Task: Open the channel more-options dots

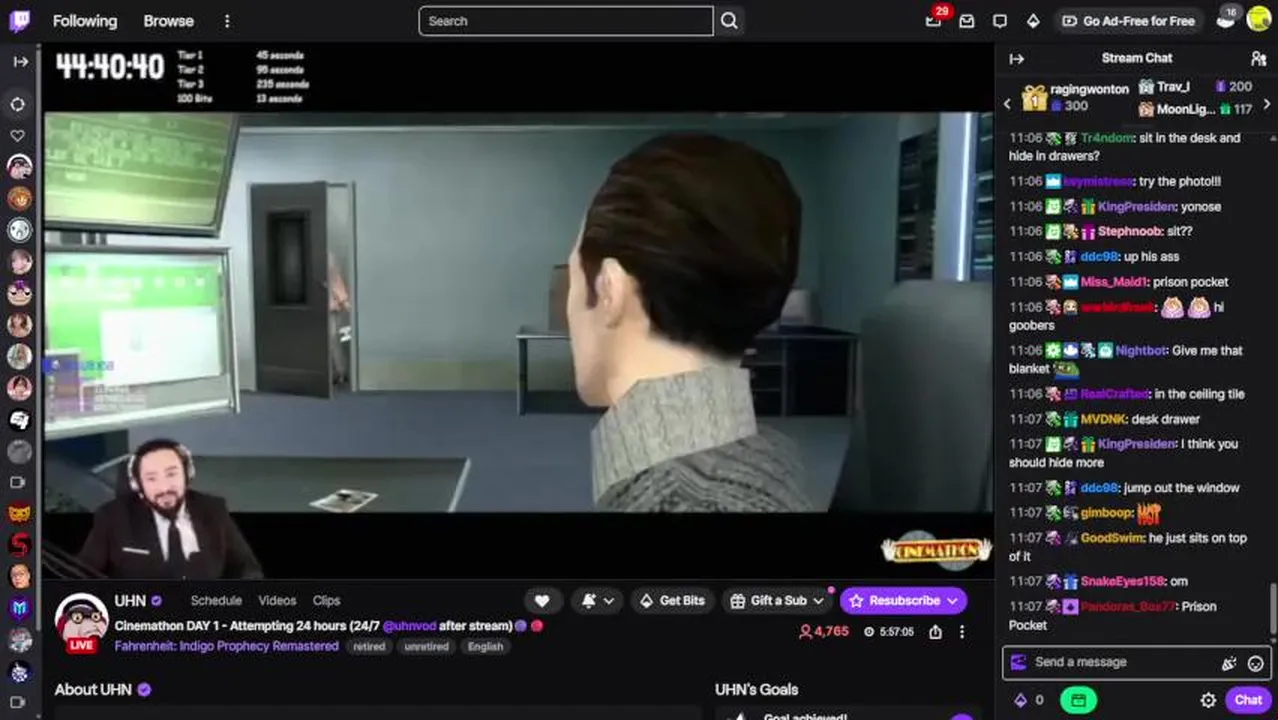Action: pos(962,632)
